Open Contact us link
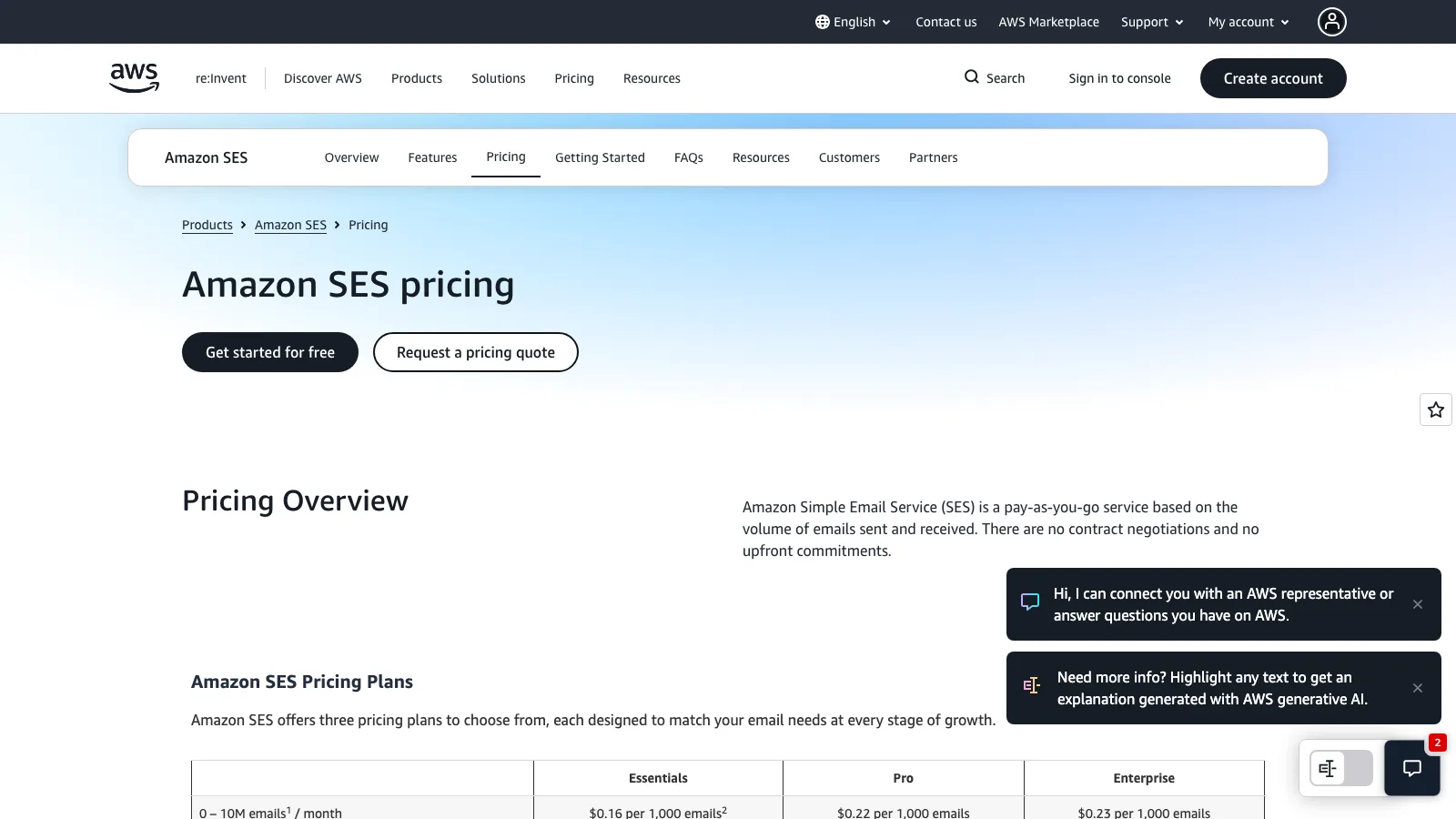The width and height of the screenshot is (1456, 819). pos(945,22)
